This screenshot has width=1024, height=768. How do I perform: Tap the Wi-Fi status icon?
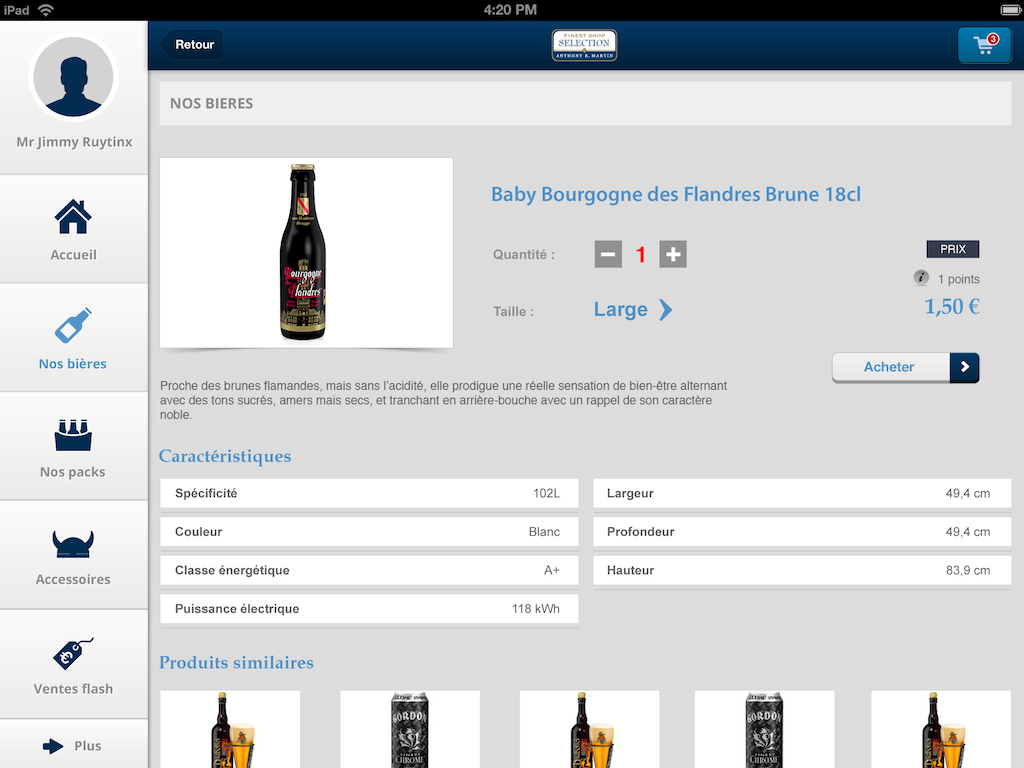click(x=46, y=10)
